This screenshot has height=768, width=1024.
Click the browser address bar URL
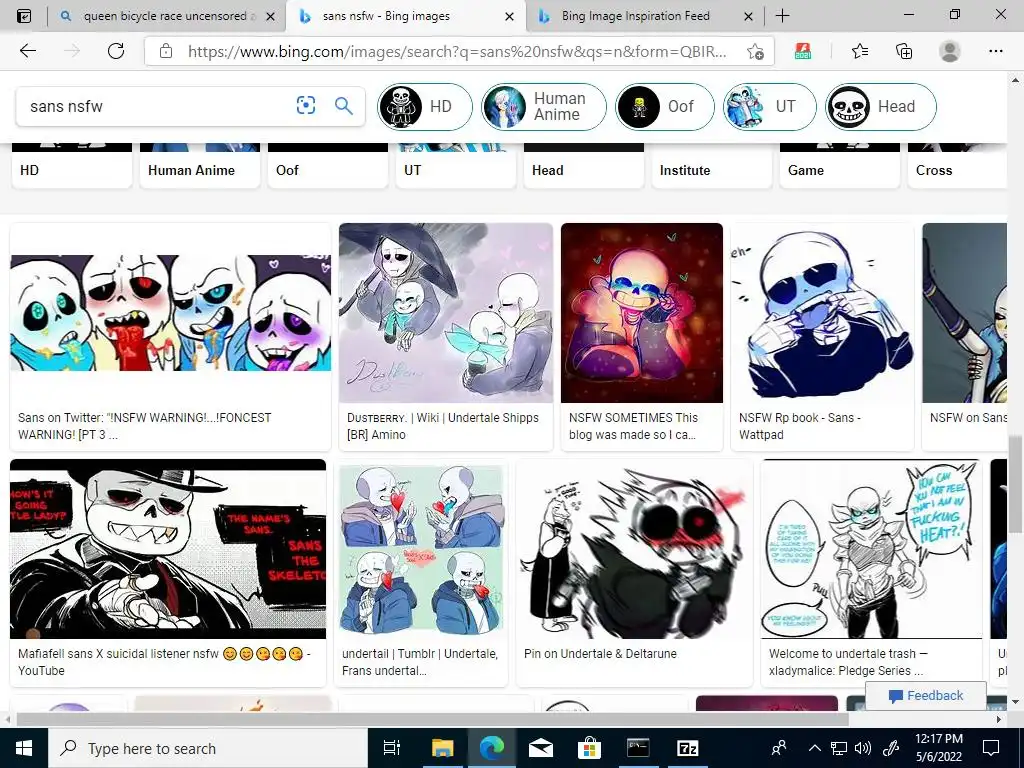[457, 52]
